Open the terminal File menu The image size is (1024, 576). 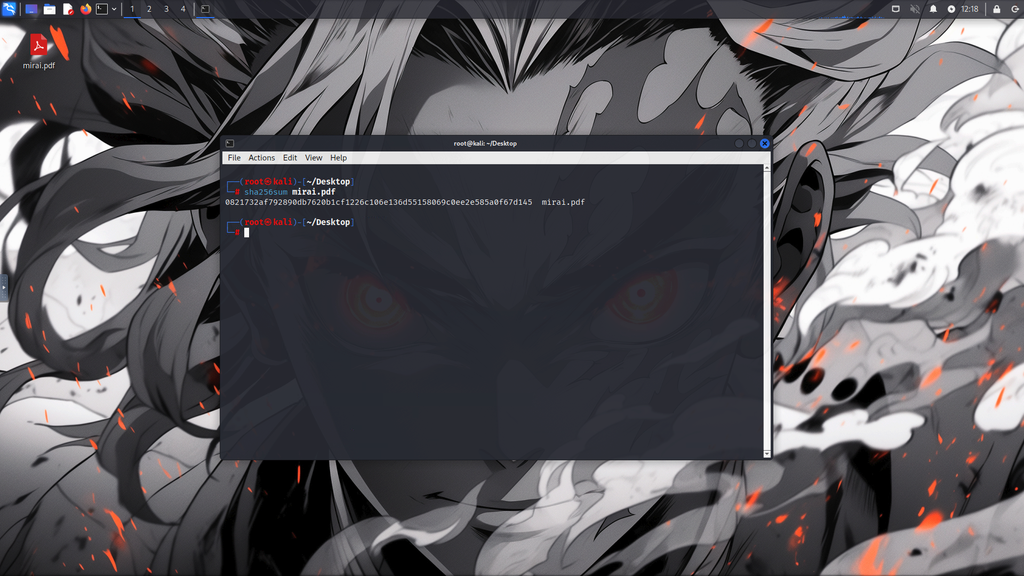point(234,158)
